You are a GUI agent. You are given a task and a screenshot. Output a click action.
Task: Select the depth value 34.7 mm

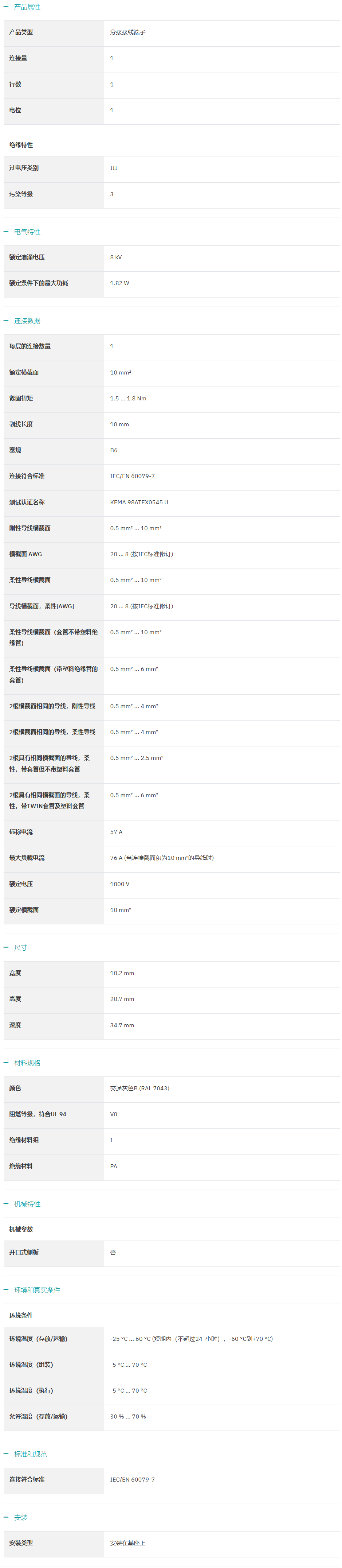122,1026
